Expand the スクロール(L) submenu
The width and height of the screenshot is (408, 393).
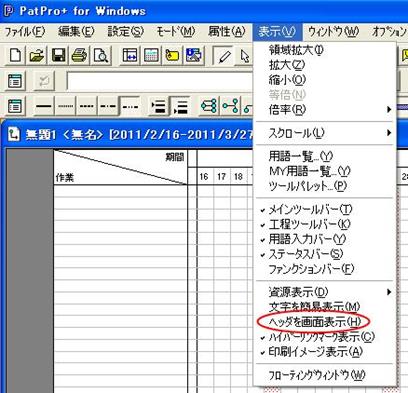click(325, 133)
